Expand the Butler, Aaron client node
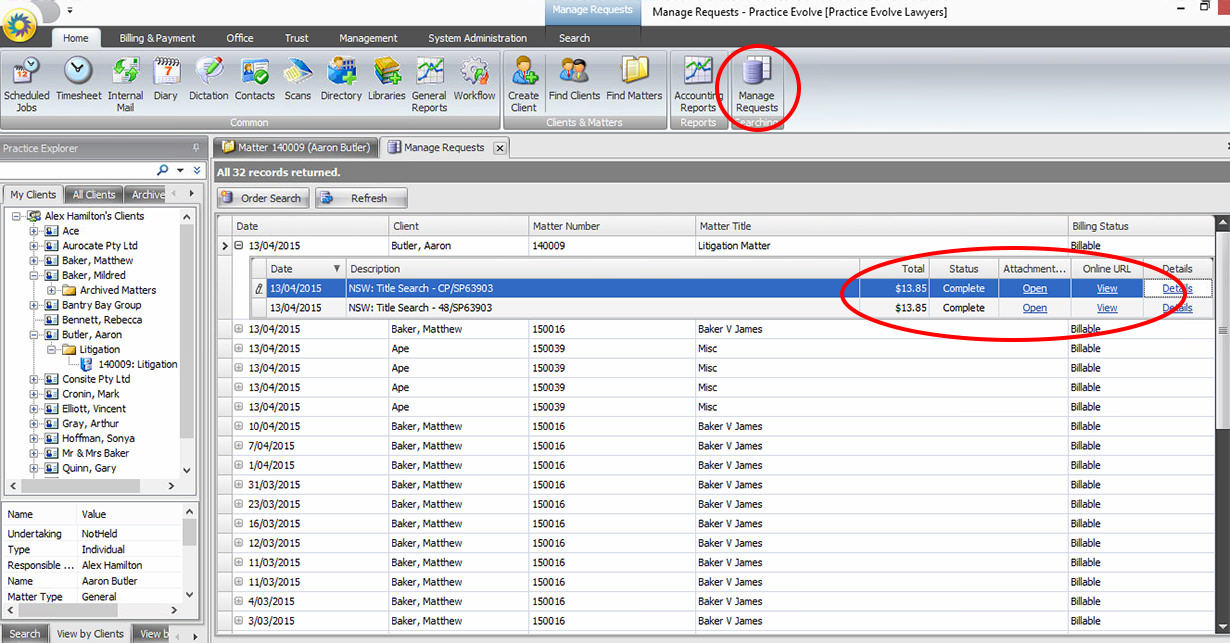Viewport: 1230px width, 643px height. point(32,333)
